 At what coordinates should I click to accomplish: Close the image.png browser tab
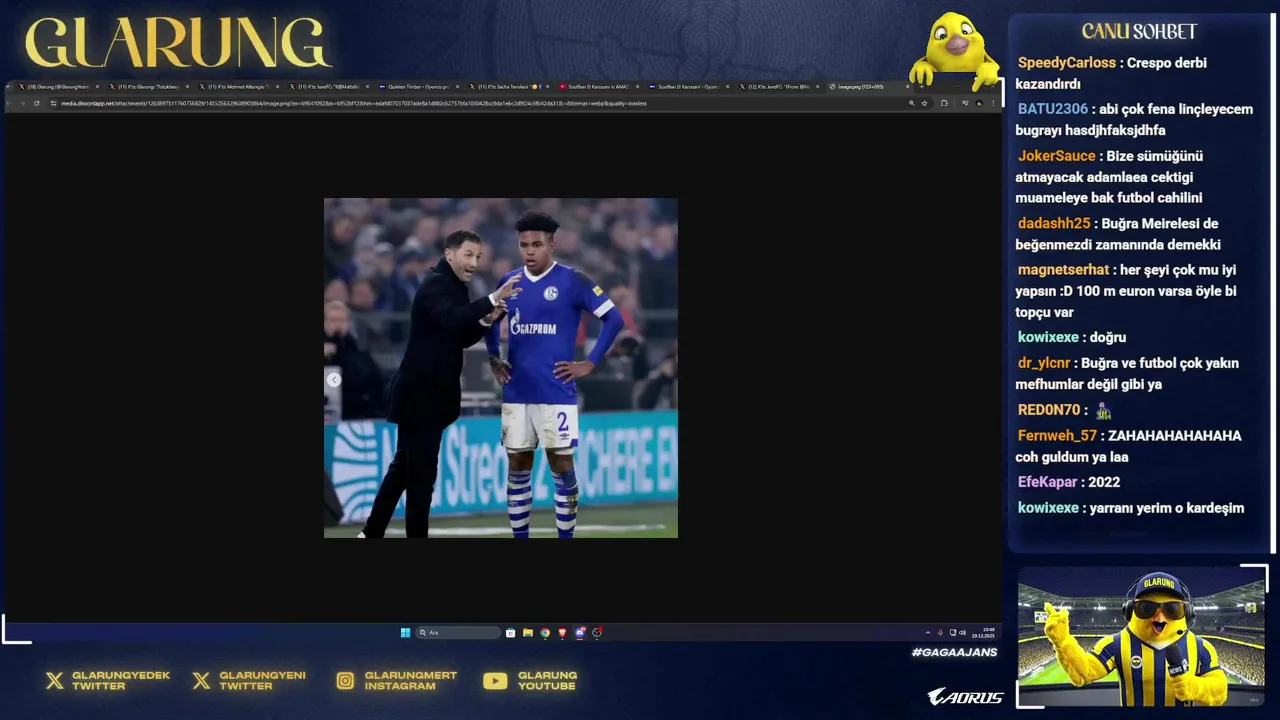pyautogui.click(x=907, y=87)
